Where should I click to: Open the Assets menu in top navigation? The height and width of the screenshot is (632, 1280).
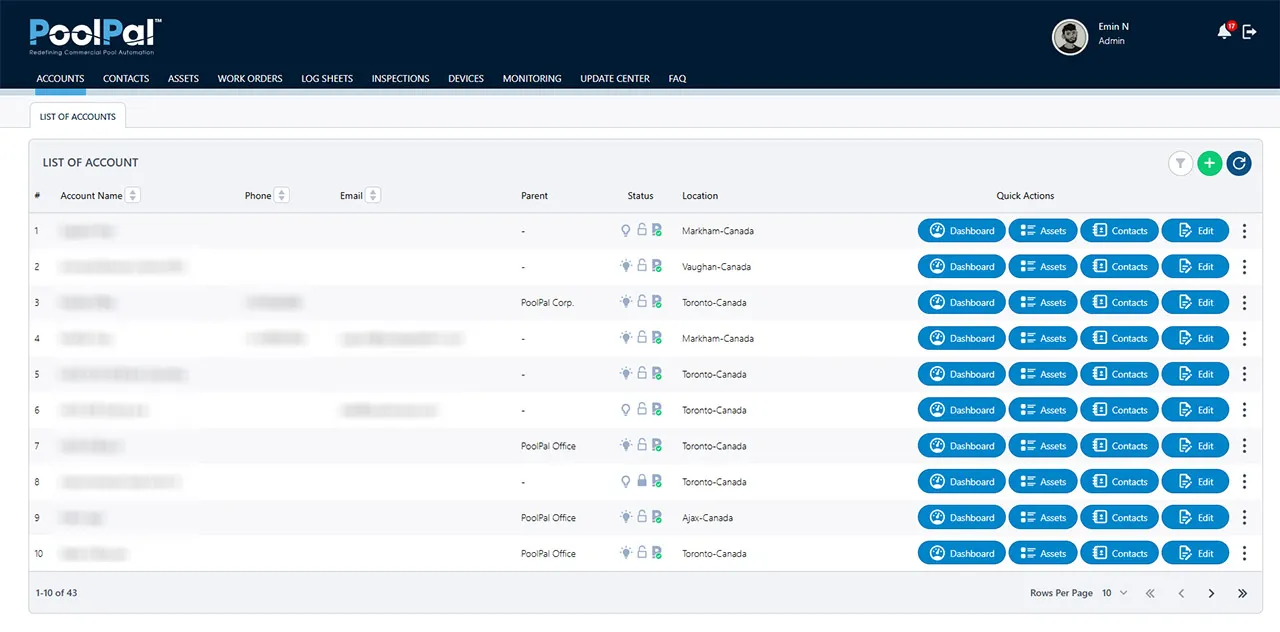(x=183, y=79)
